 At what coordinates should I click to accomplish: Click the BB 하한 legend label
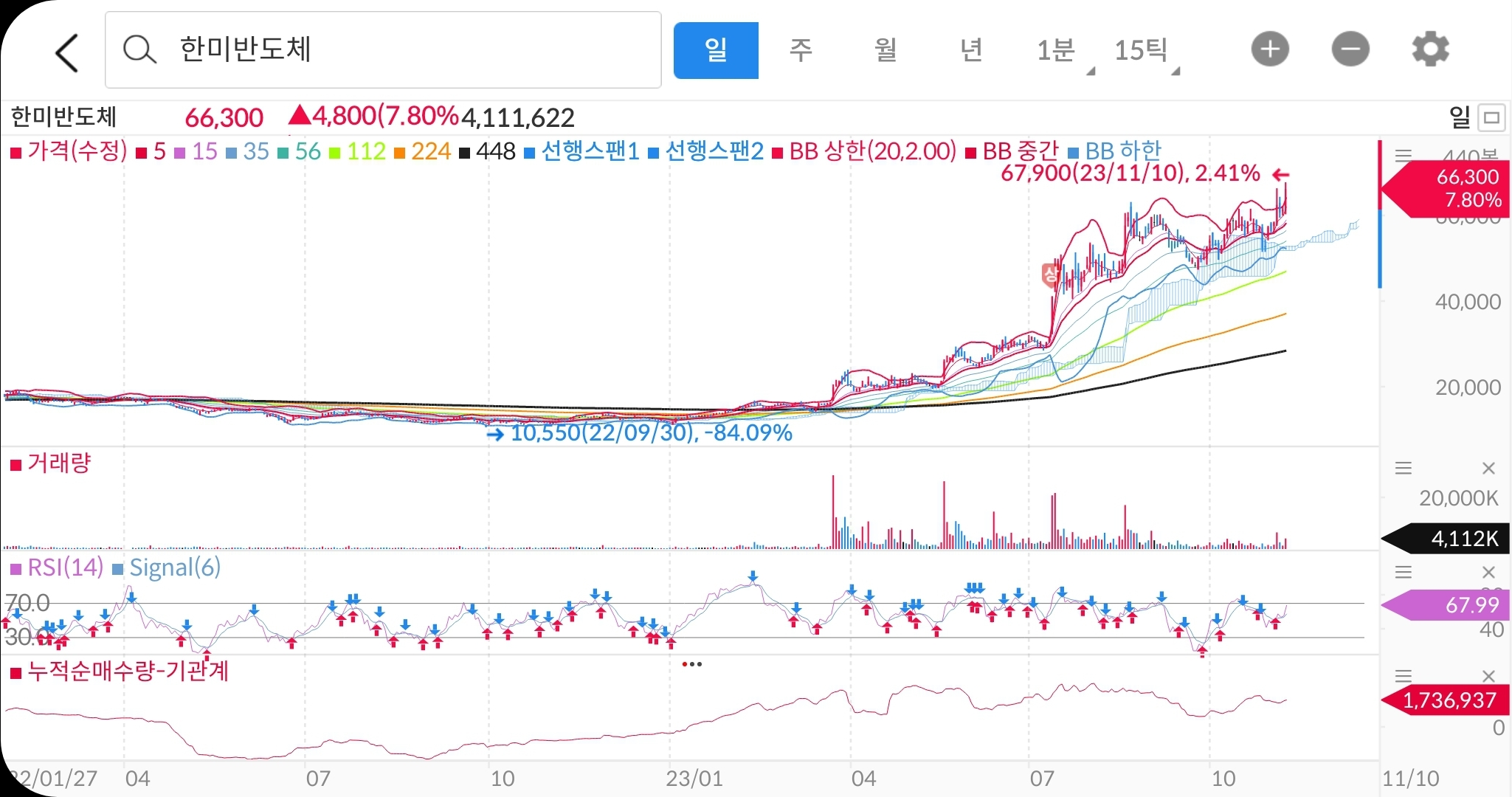tap(1114, 151)
